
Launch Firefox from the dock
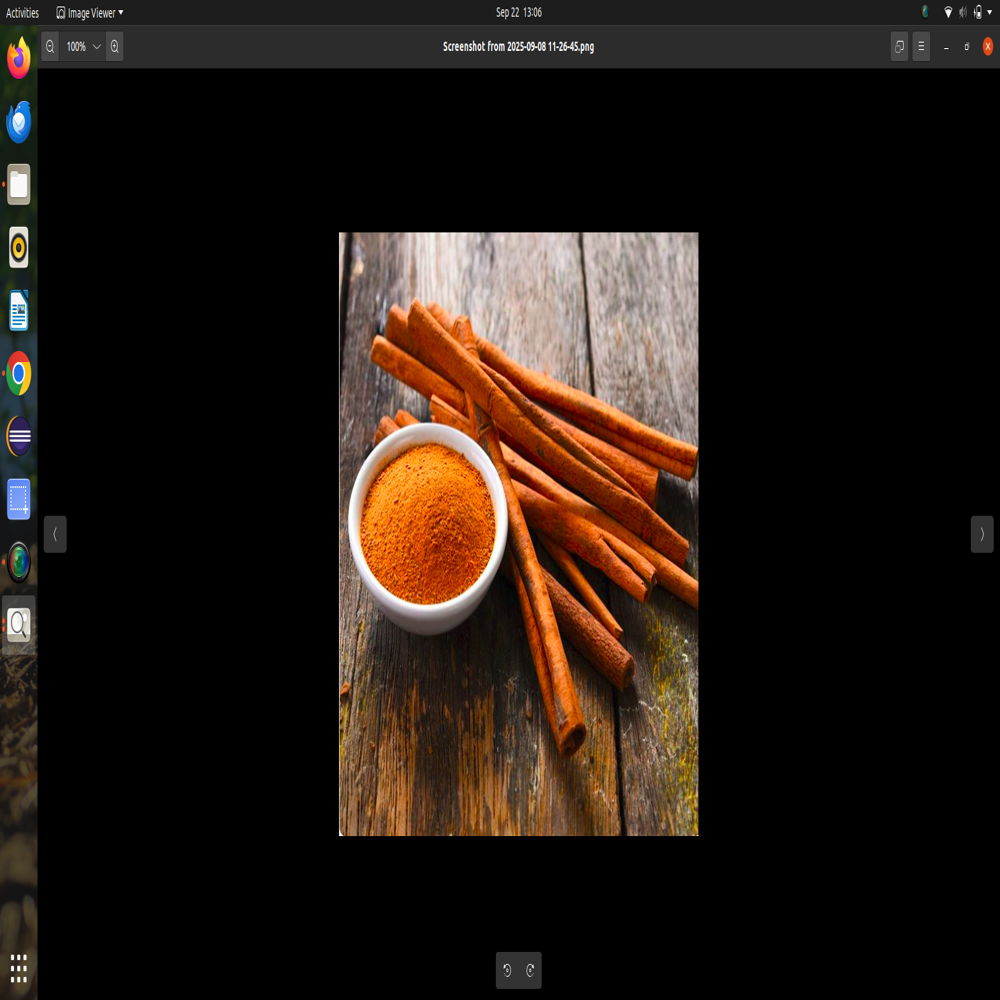pyautogui.click(x=19, y=59)
